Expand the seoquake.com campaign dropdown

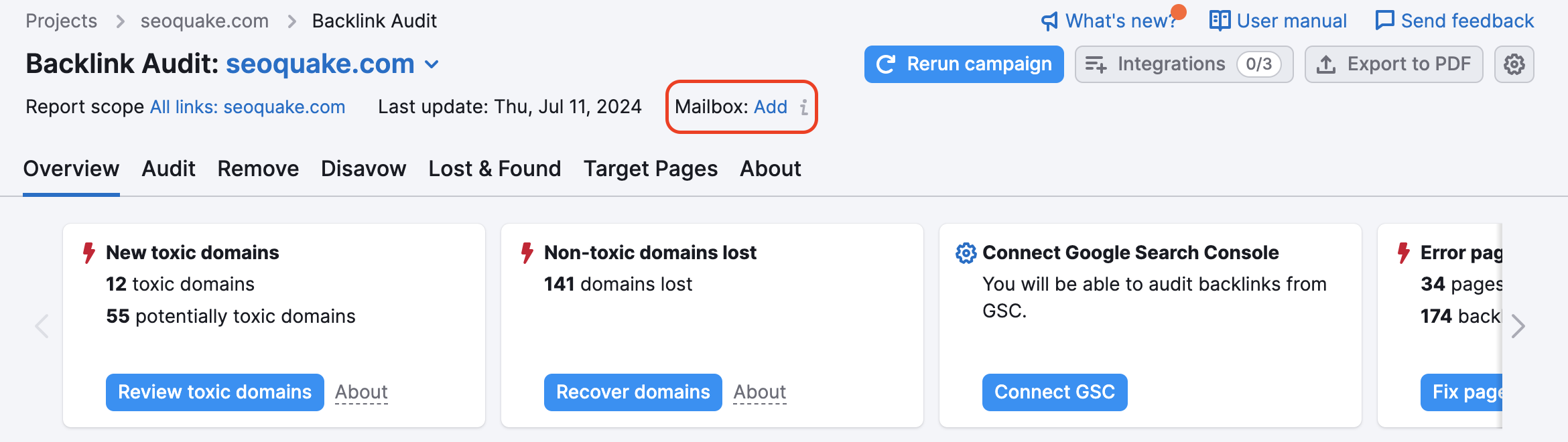click(x=432, y=65)
